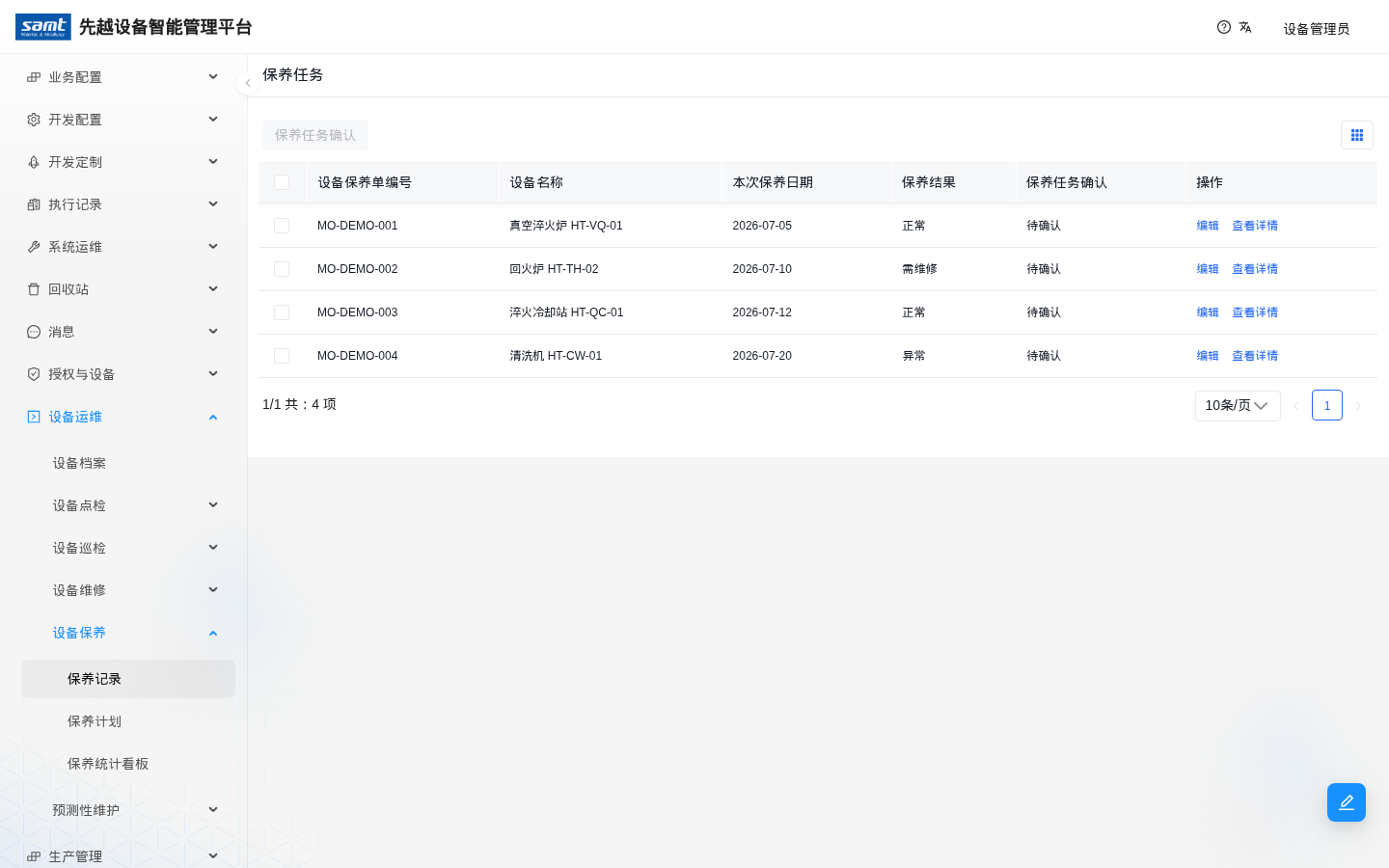Click the 保养任务确认 button
Image resolution: width=1389 pixels, height=868 pixels.
(315, 135)
